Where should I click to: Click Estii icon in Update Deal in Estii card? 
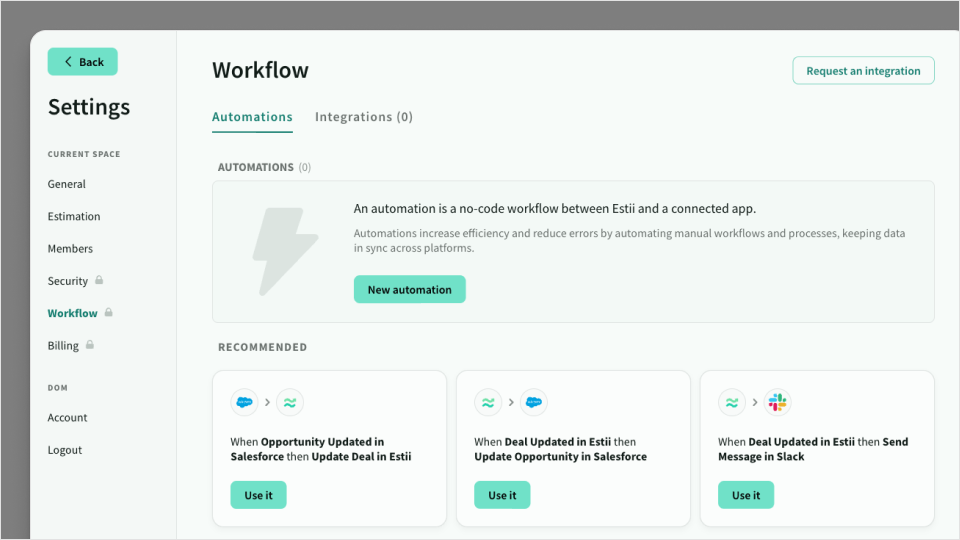point(290,402)
